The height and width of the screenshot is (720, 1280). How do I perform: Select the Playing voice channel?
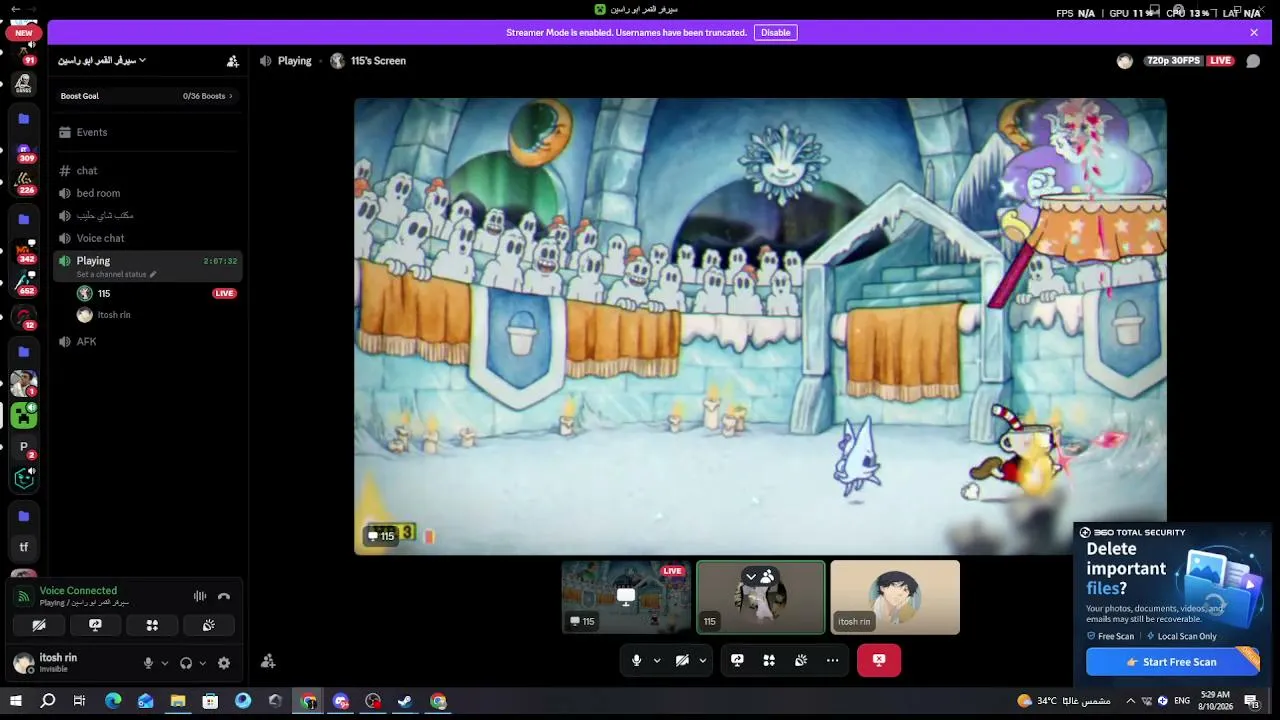148,266
